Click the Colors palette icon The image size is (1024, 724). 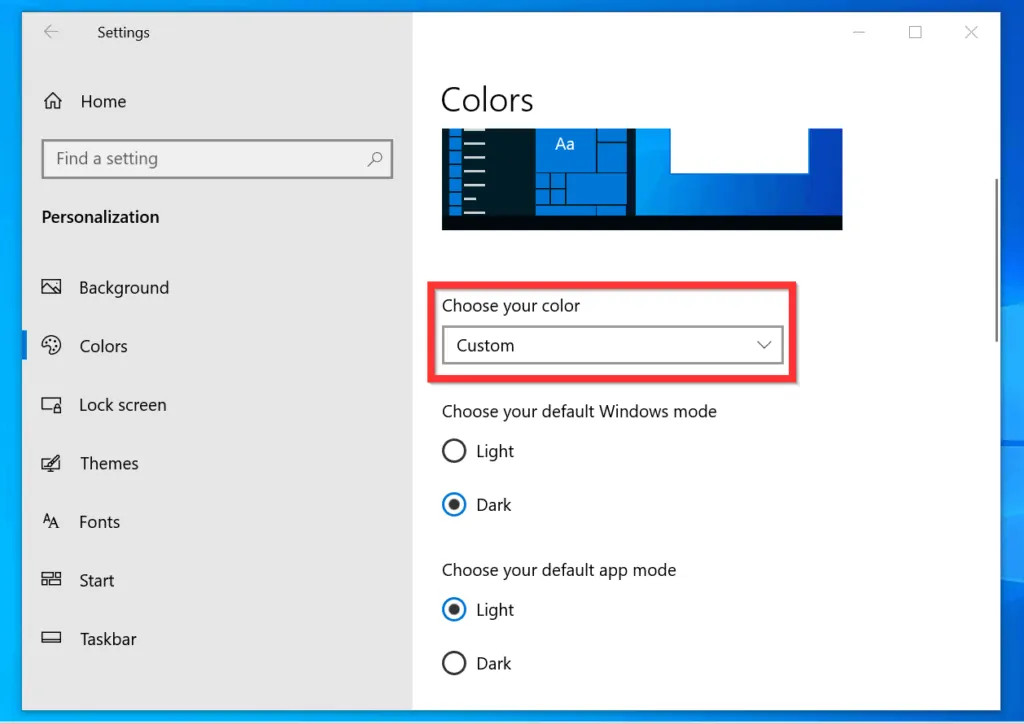point(51,346)
